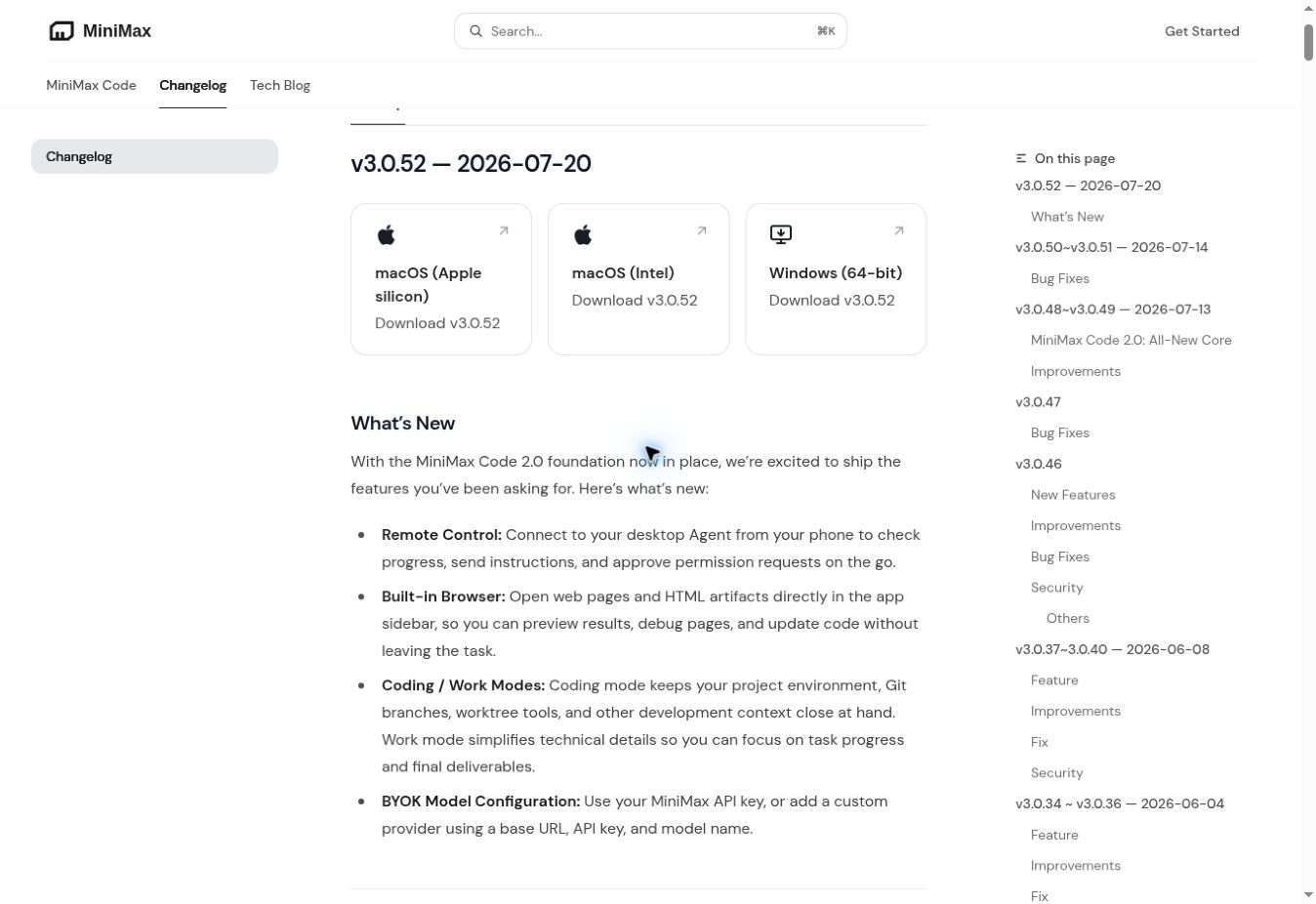The height and width of the screenshot is (904, 1316).
Task: Click the scrollbar down arrow
Action: pos(1308,895)
